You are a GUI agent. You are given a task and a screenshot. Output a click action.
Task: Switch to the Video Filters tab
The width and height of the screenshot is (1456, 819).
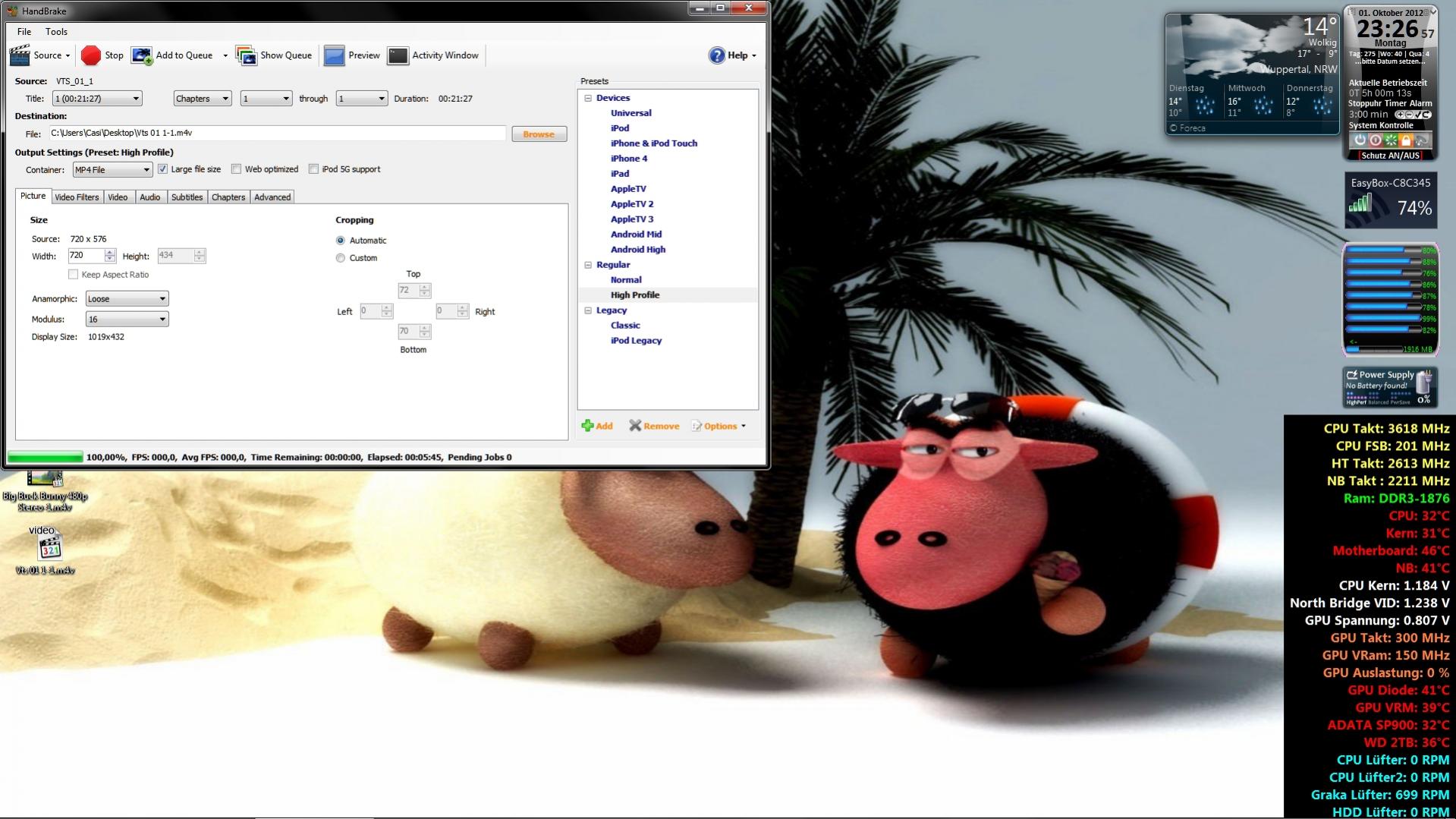click(x=77, y=197)
